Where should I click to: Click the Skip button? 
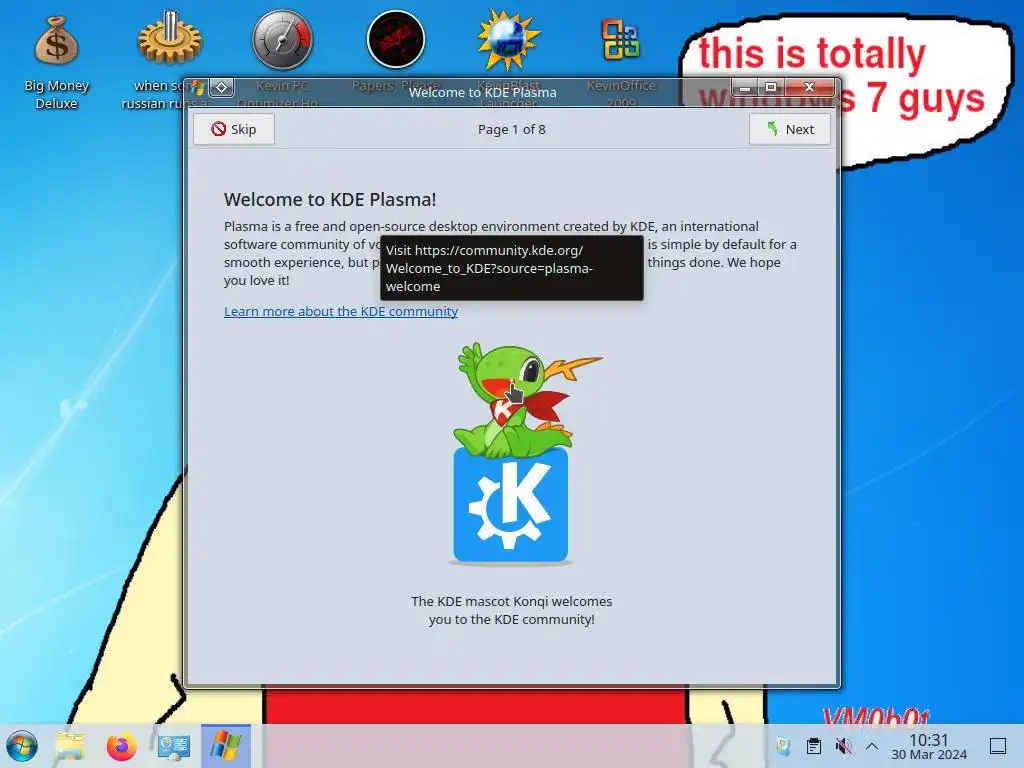pos(234,129)
